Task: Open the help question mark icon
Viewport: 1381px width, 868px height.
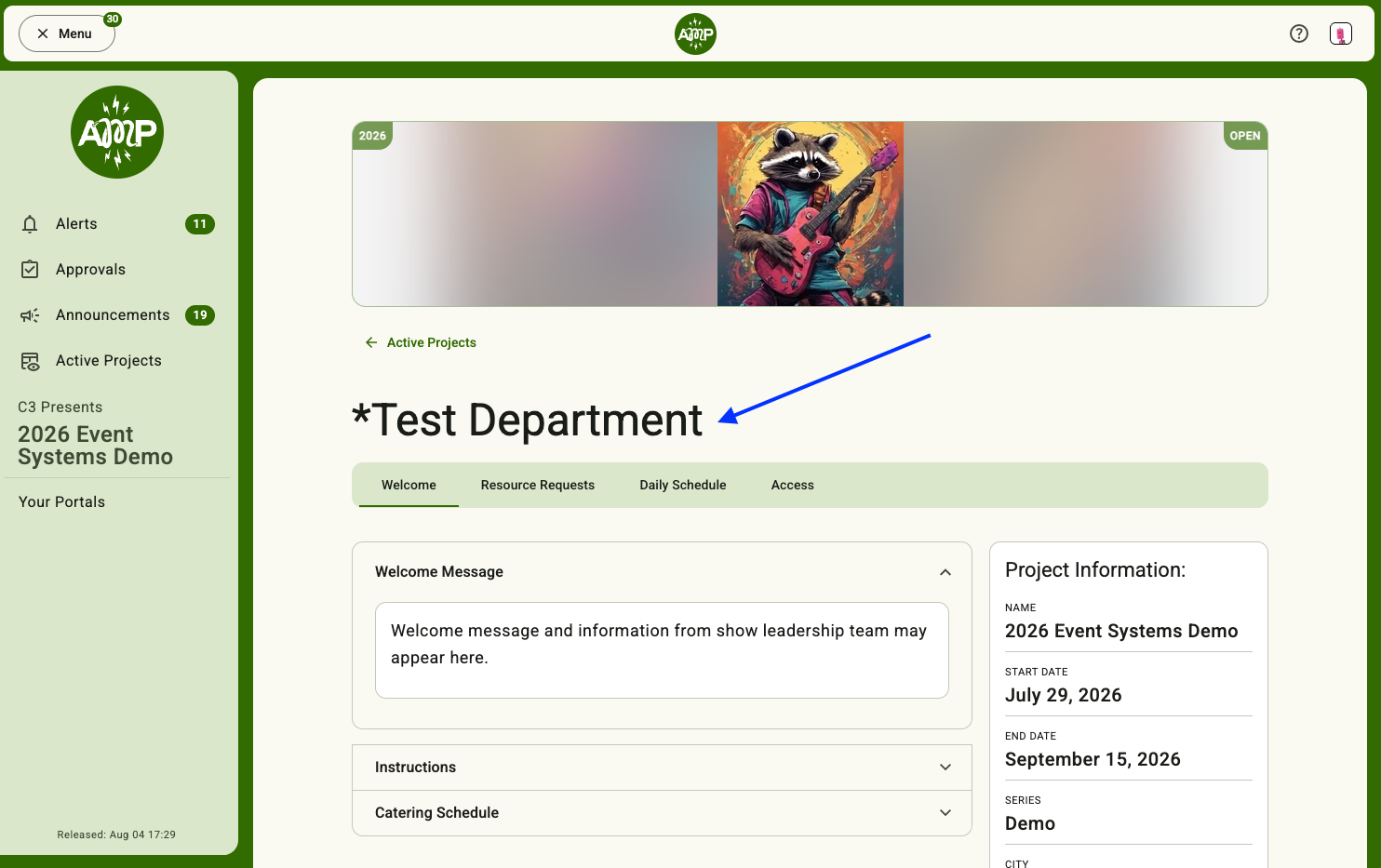Action: click(x=1299, y=33)
